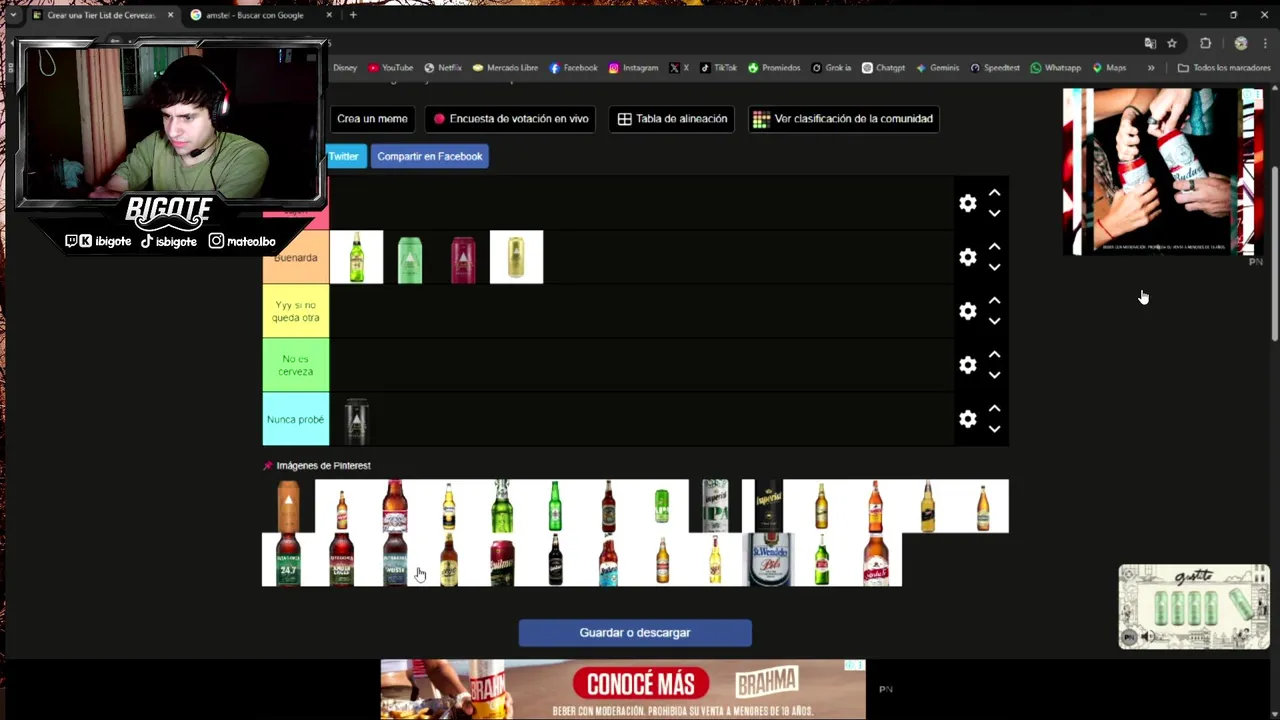The width and height of the screenshot is (1280, 720).
Task: Move the Buenarda tier down with its arrow
Action: pos(994,267)
